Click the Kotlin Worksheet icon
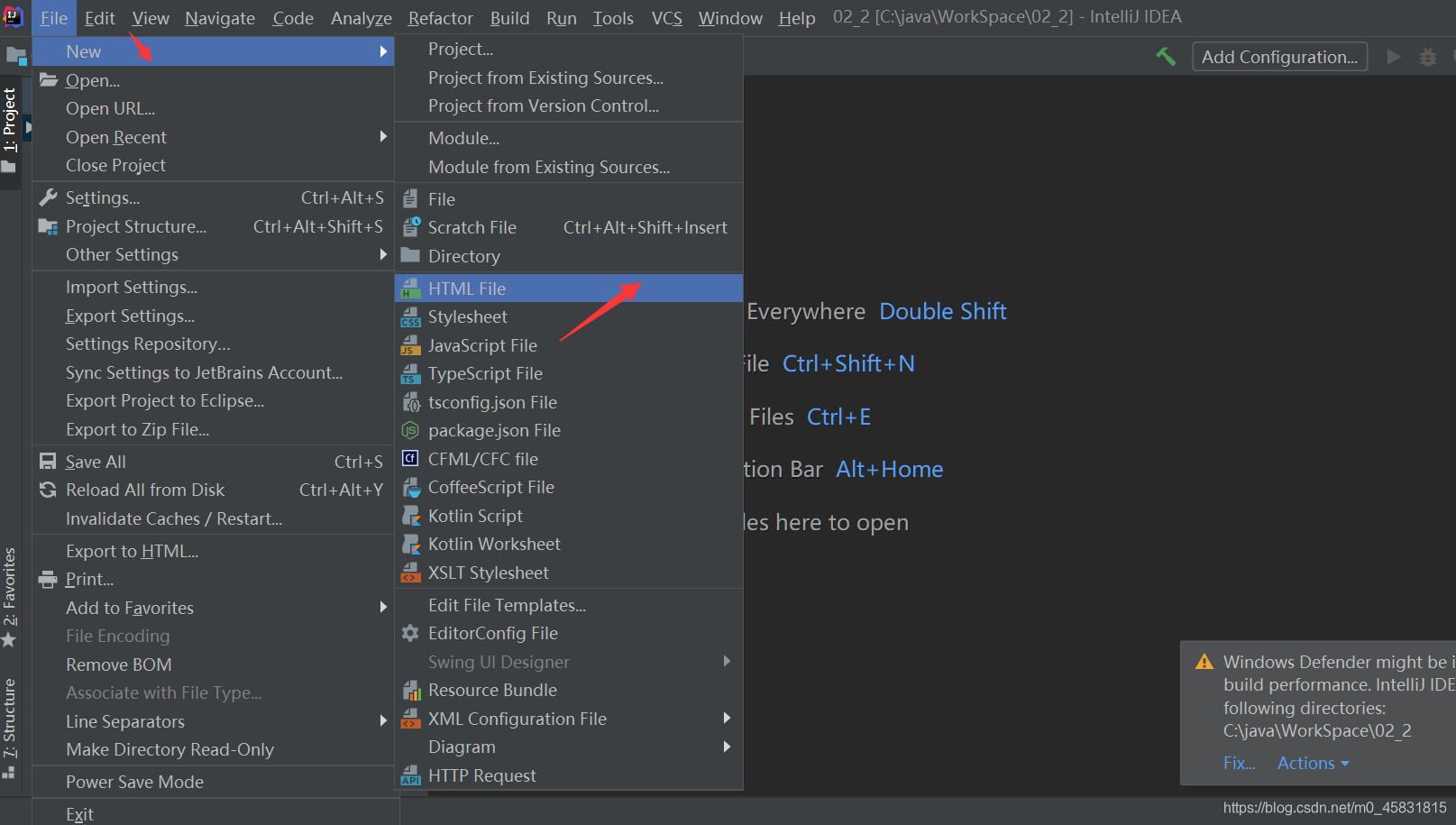Screen dimensions: 1456x825 tap(411, 544)
